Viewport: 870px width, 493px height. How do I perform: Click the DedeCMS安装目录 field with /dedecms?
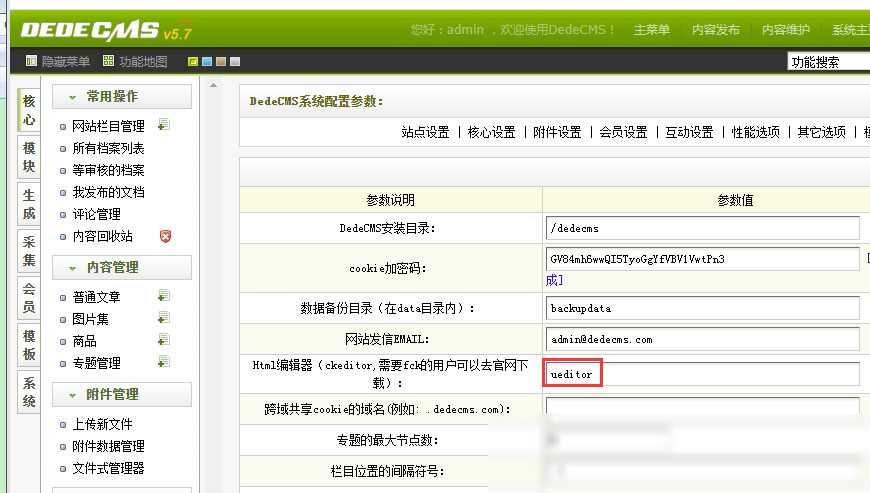coord(702,228)
